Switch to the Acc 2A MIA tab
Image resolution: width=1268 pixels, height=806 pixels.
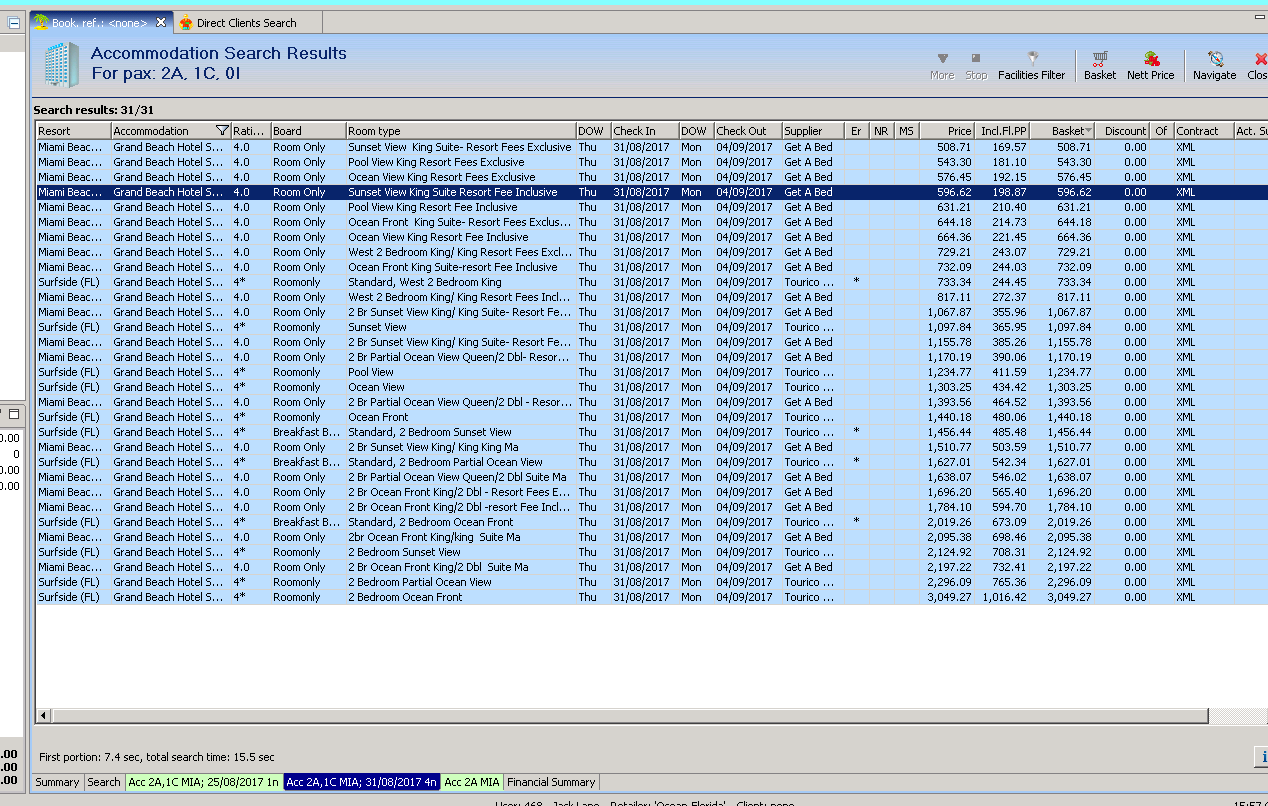[x=472, y=782]
